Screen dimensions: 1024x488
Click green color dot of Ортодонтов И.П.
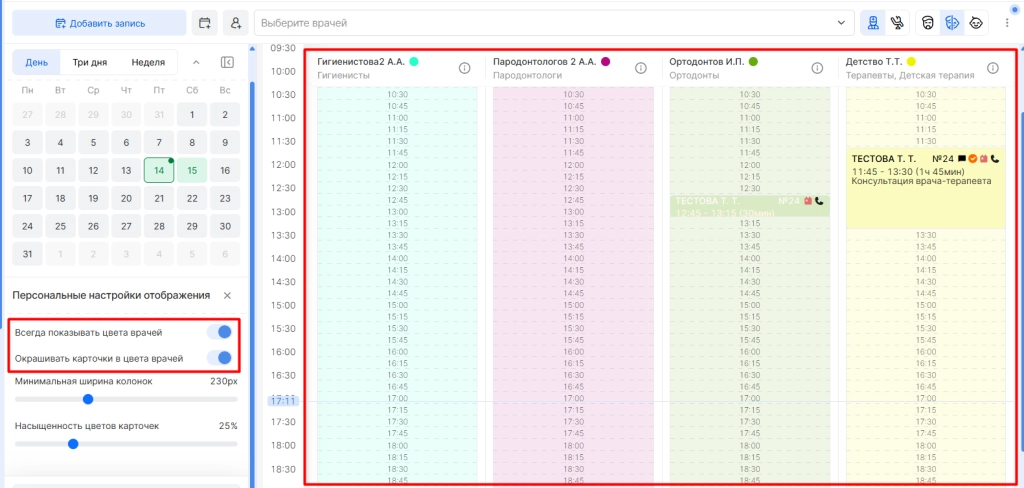click(x=753, y=61)
